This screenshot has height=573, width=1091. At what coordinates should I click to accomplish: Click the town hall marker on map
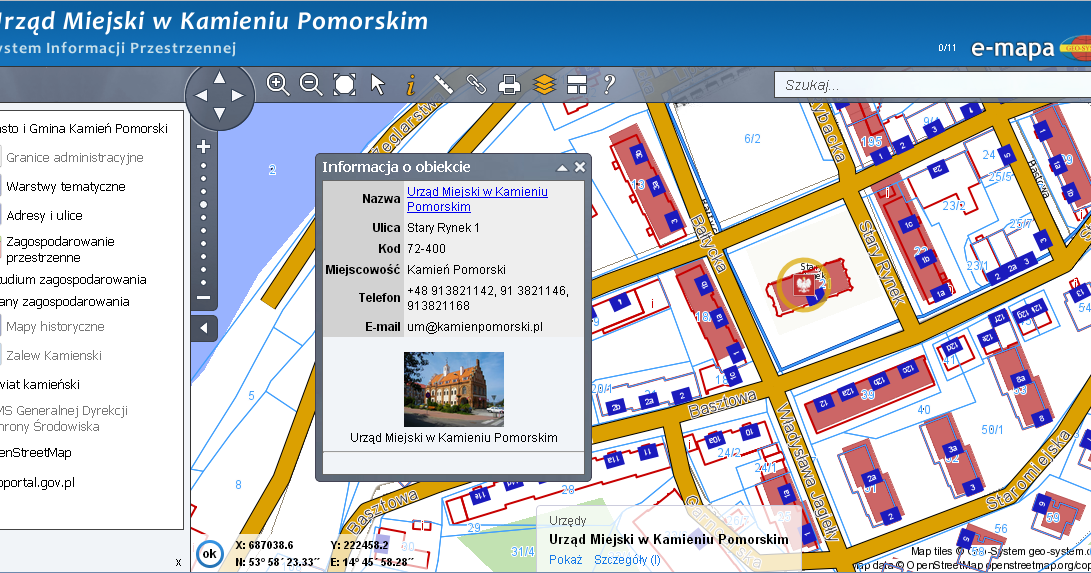click(804, 285)
